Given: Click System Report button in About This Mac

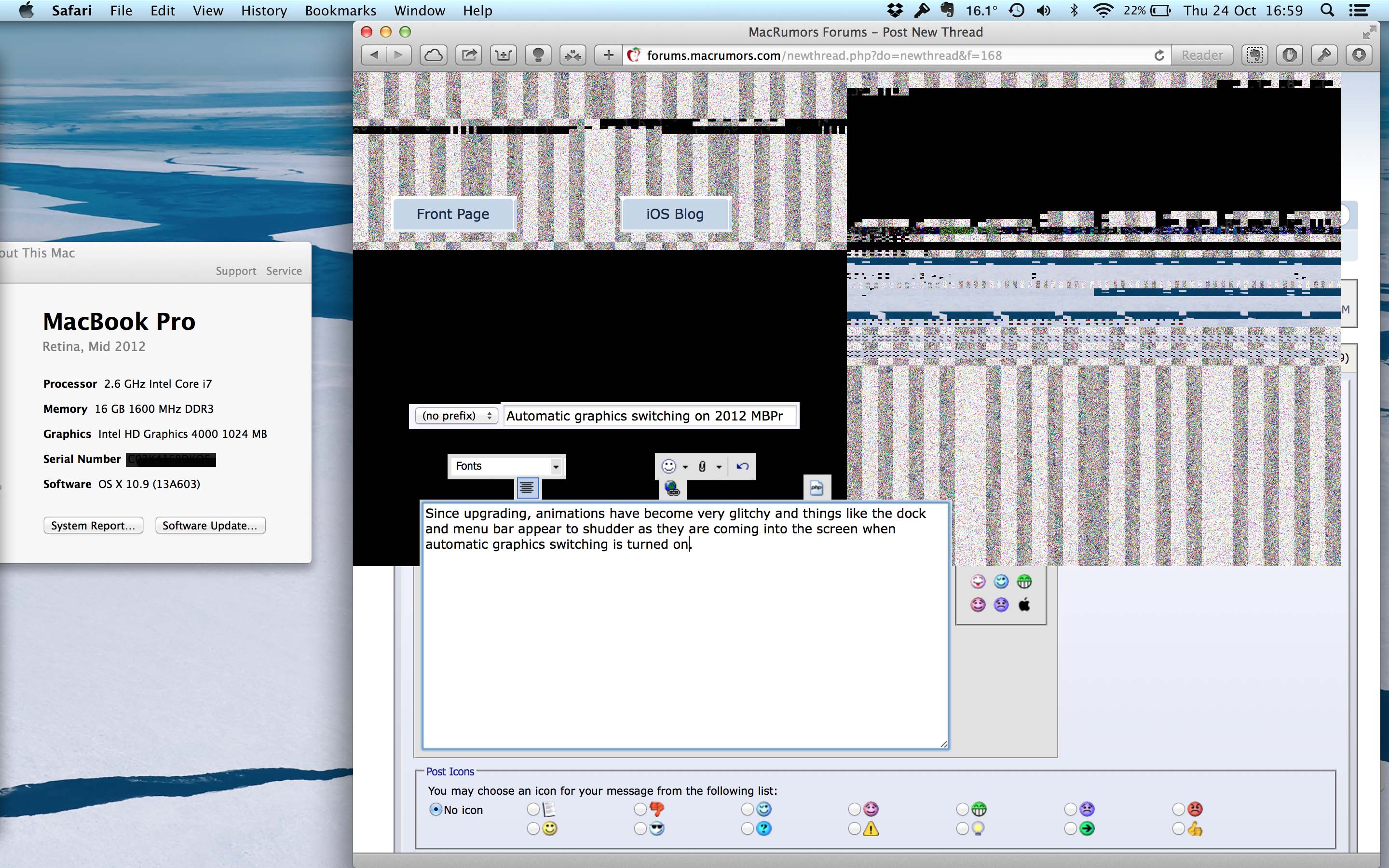Looking at the screenshot, I should tap(93, 525).
